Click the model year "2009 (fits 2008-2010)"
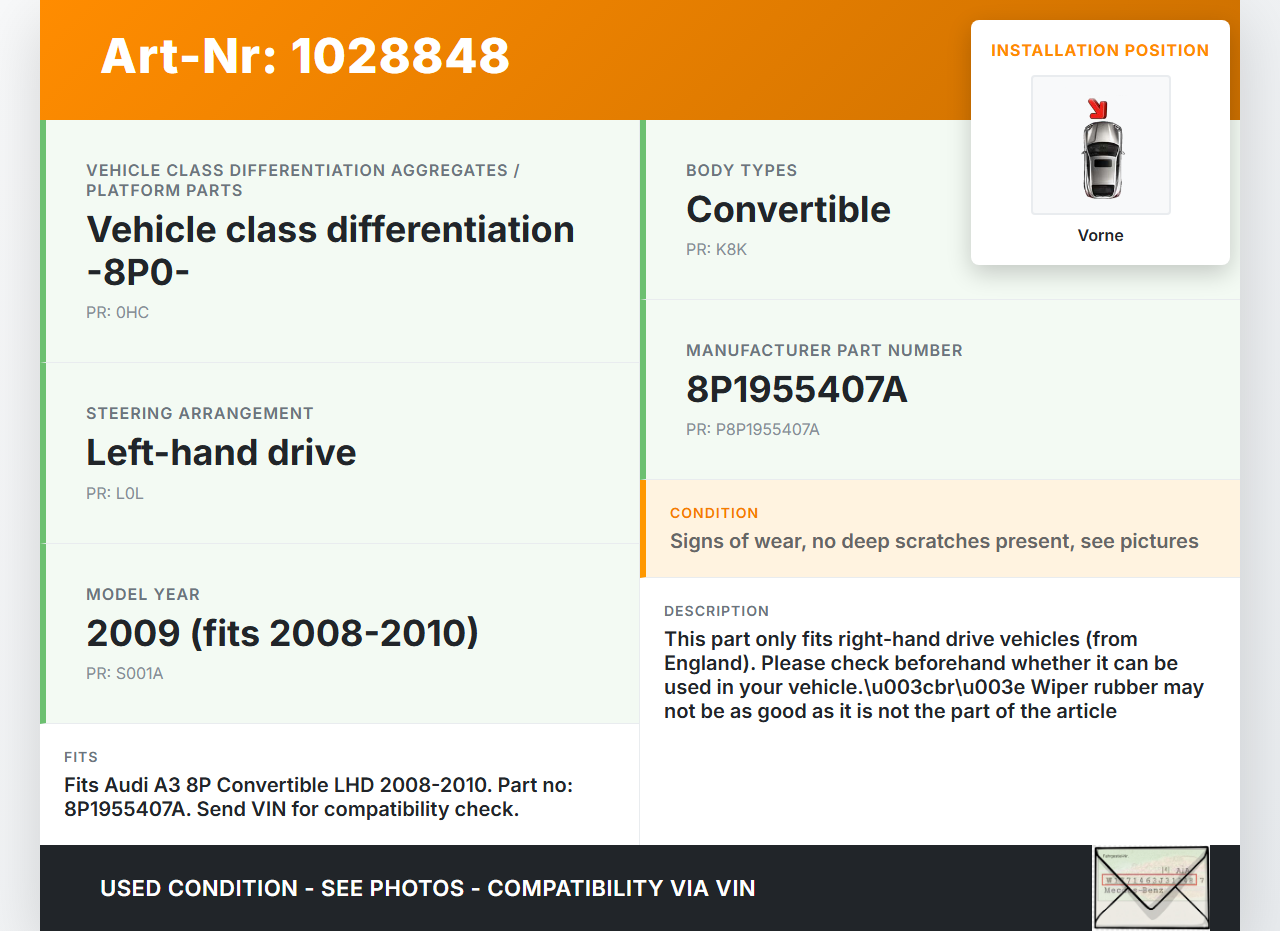 coord(282,633)
